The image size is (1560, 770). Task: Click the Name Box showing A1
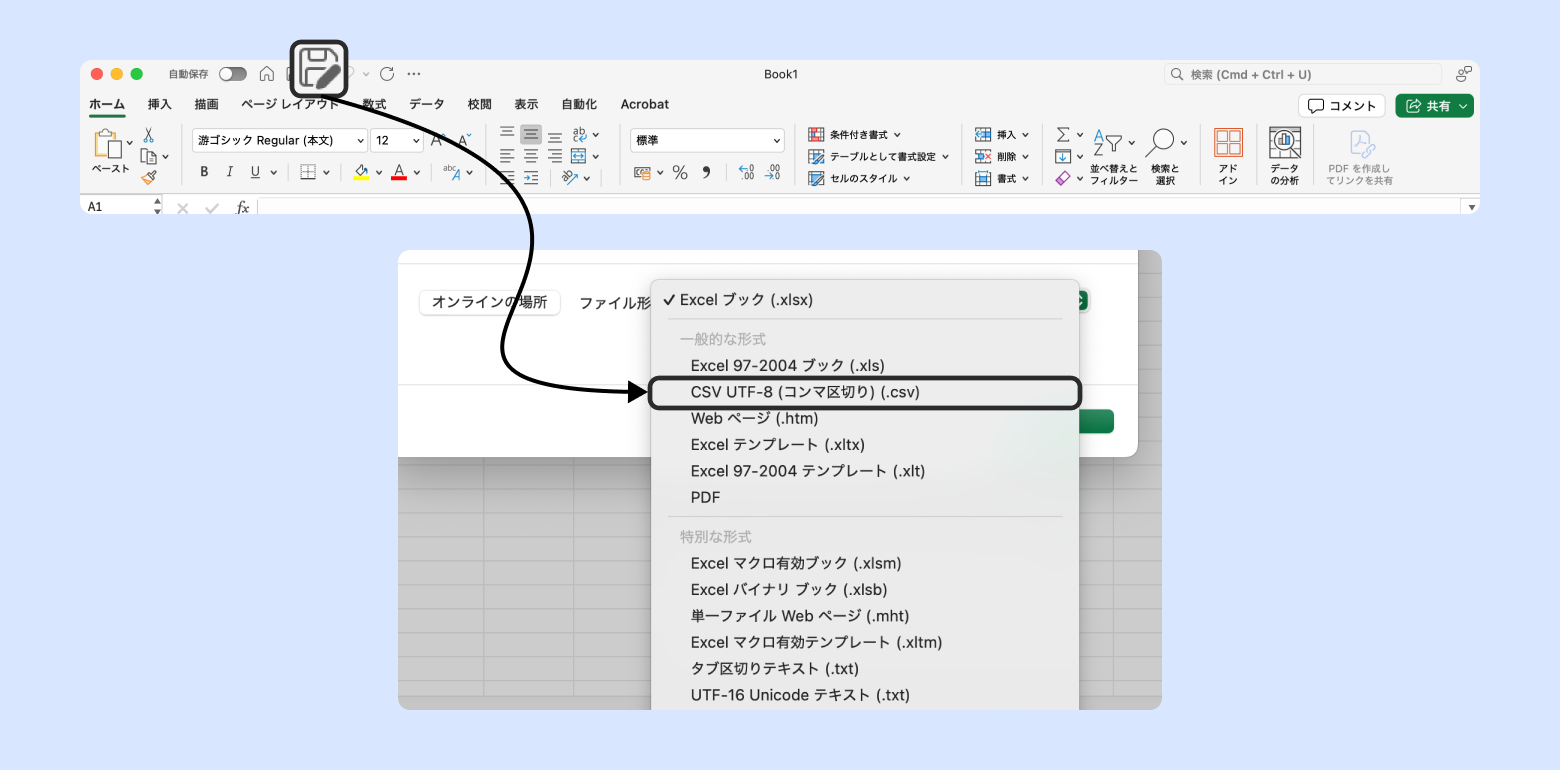[117, 207]
